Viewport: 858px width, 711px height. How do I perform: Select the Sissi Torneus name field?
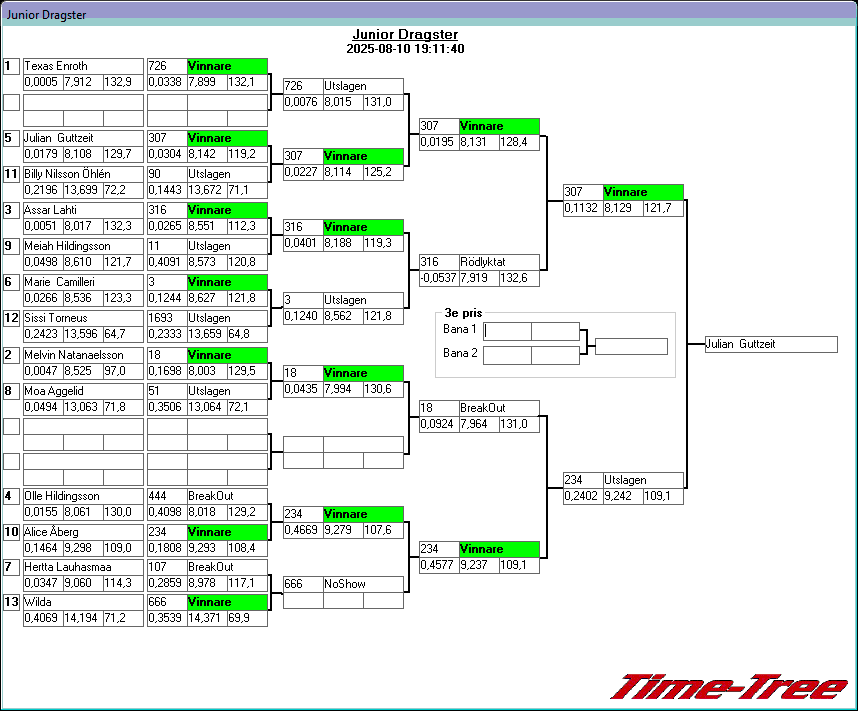[83, 318]
